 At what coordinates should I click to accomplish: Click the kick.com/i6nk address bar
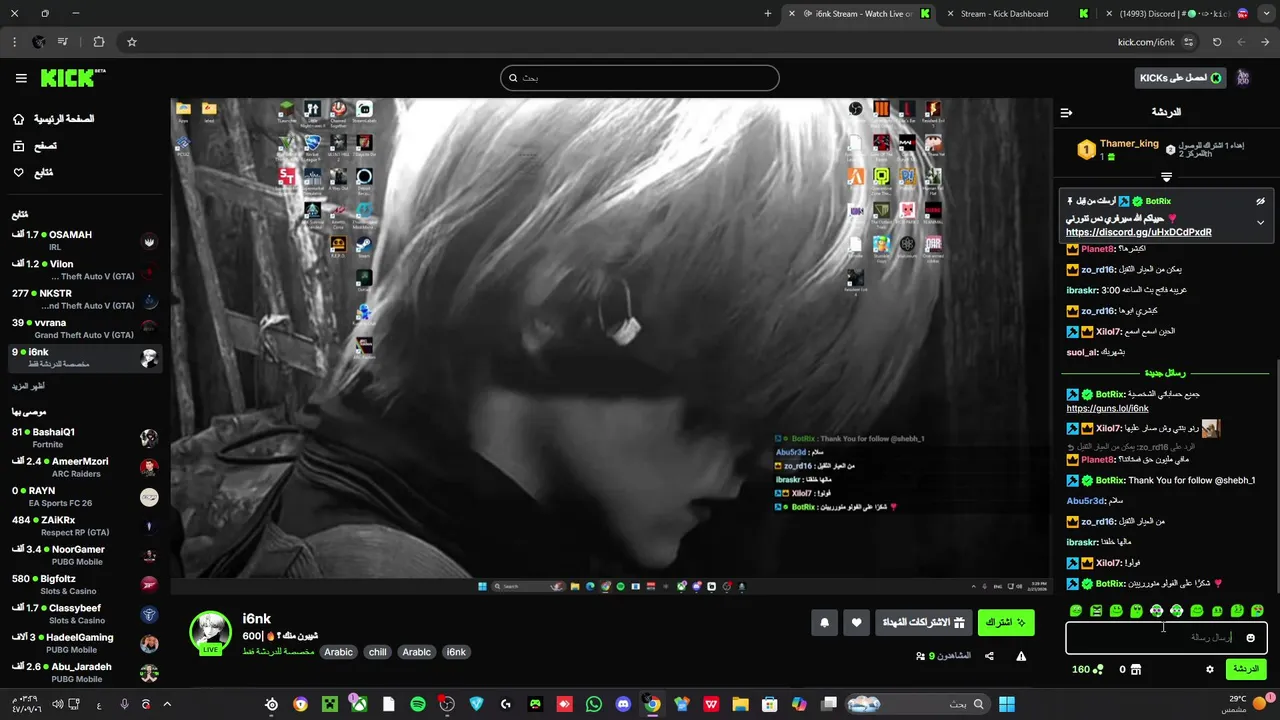(1146, 42)
